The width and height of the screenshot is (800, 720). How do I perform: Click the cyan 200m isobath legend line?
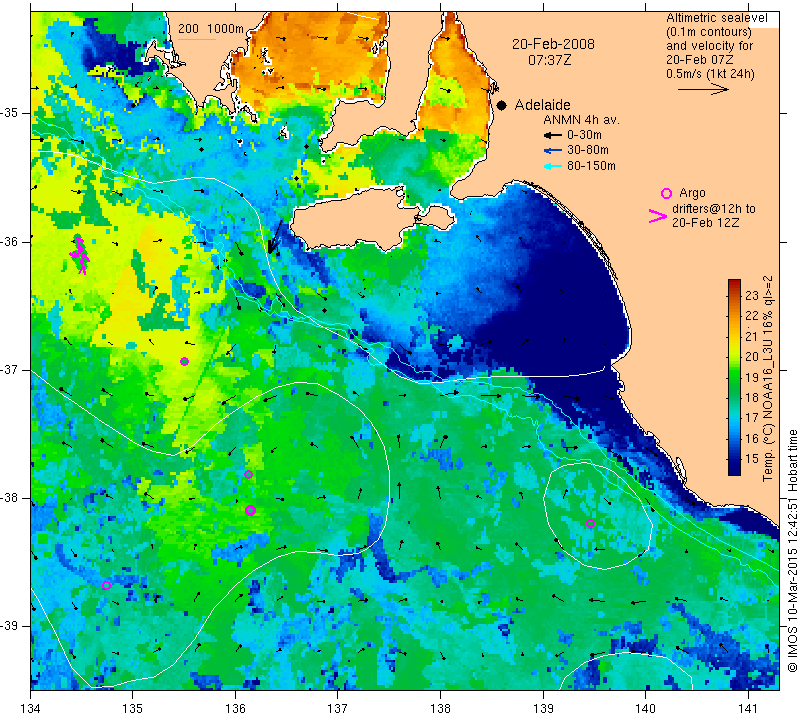tap(196, 39)
